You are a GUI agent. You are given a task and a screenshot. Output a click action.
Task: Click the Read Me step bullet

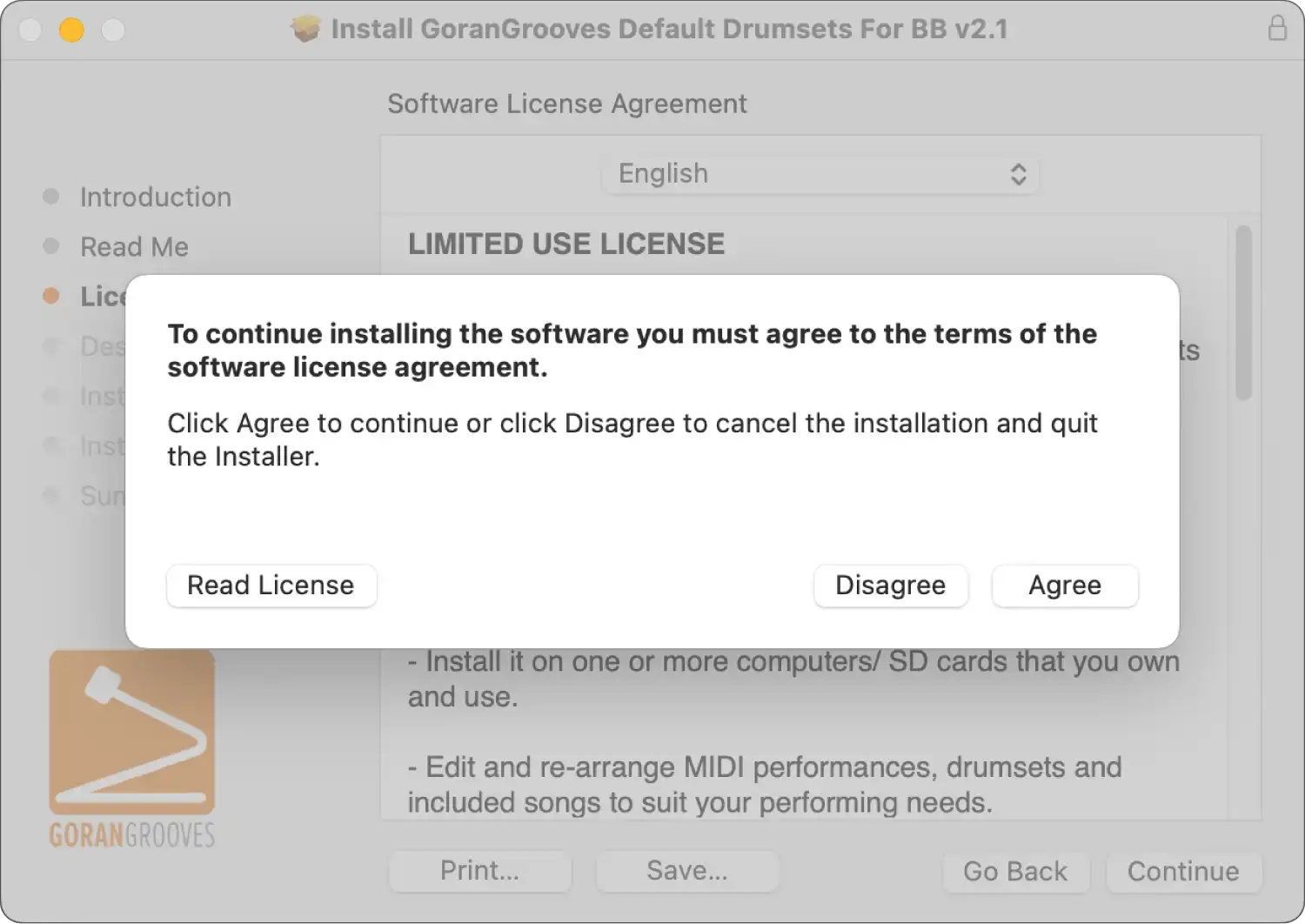pos(51,246)
